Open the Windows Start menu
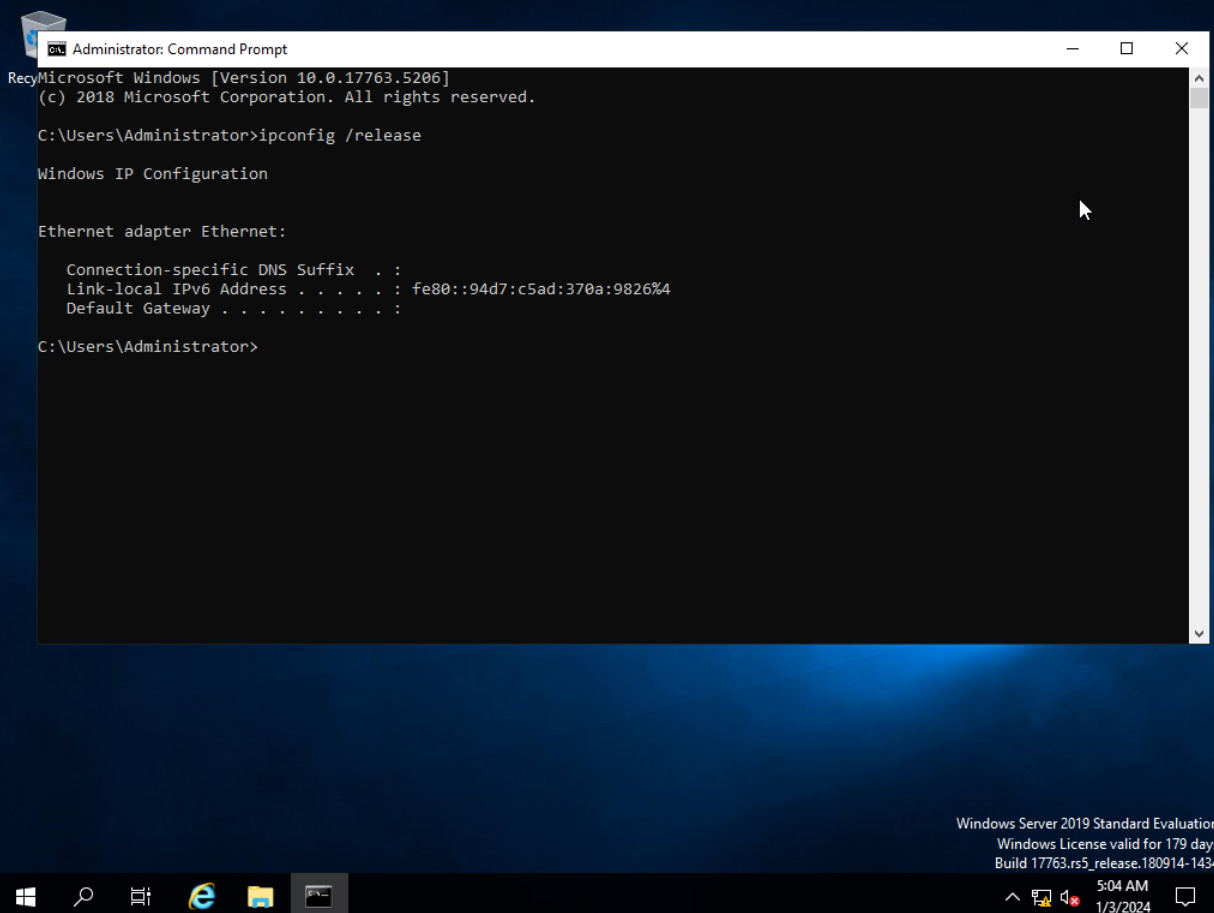The image size is (1214, 913). coord(26,895)
